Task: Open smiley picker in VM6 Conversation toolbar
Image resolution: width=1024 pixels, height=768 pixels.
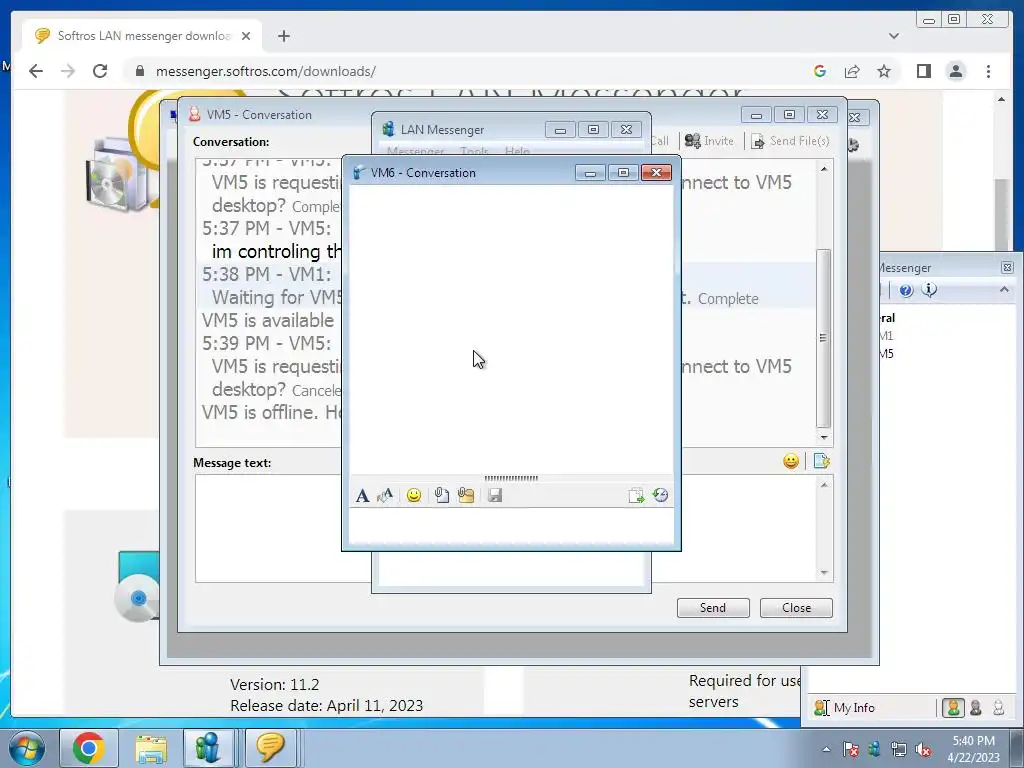Action: [413, 496]
